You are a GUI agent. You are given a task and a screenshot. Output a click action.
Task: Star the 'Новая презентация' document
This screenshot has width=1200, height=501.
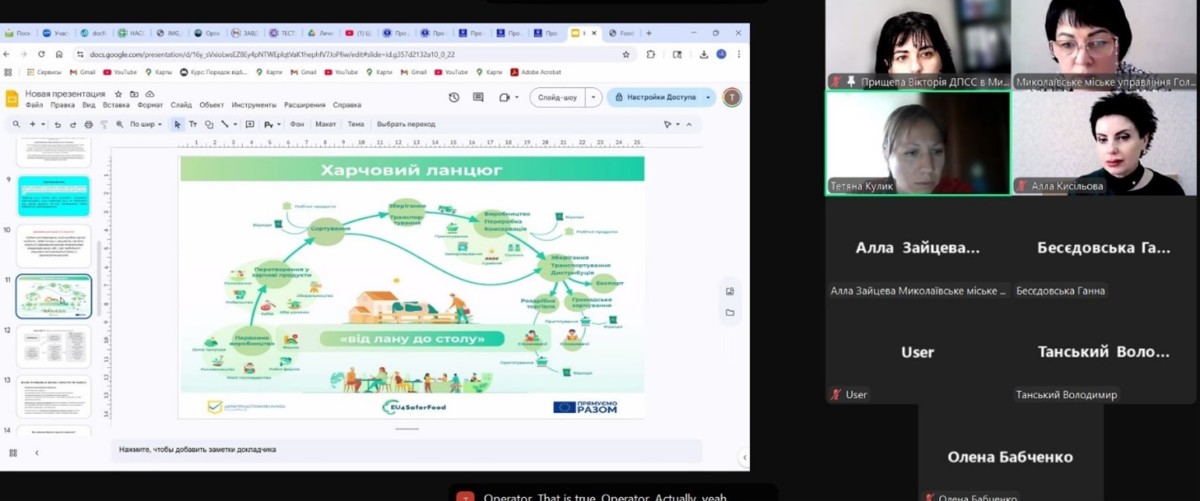pyautogui.click(x=118, y=94)
